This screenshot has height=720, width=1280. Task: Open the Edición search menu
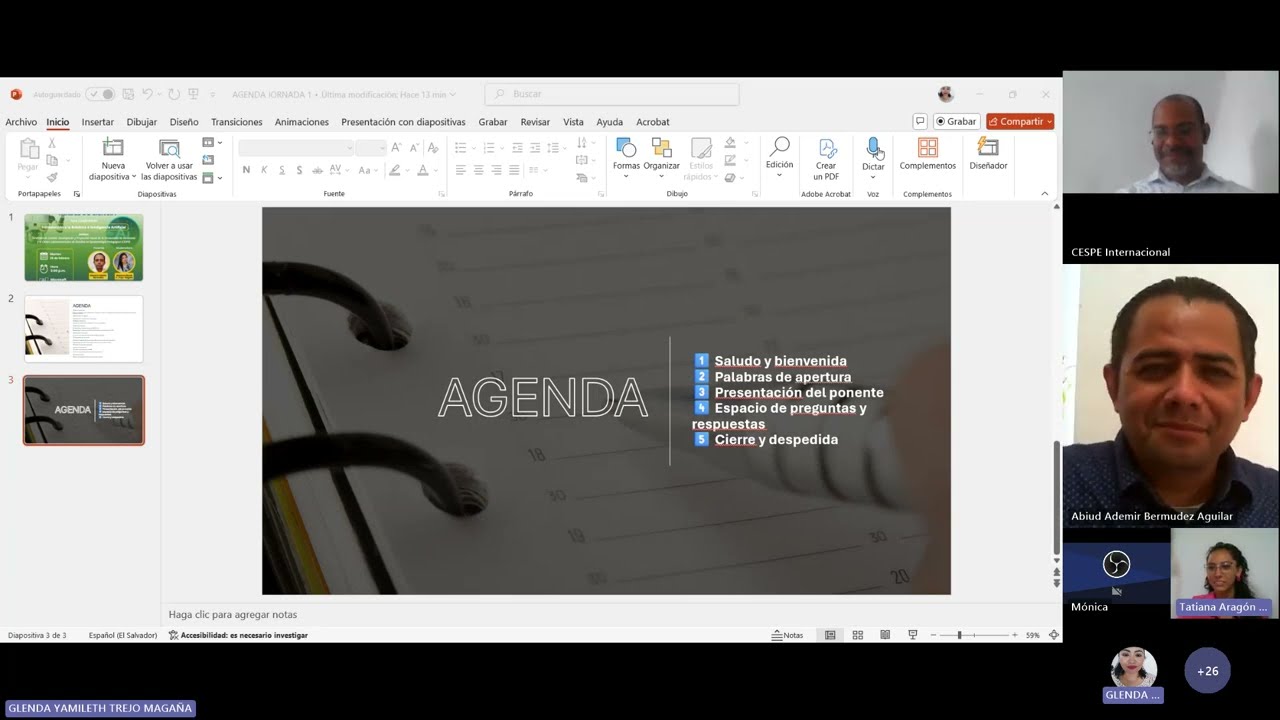[780, 157]
